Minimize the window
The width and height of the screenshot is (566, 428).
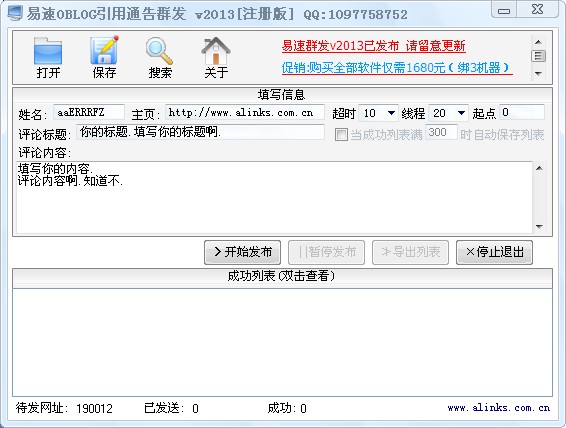[x=504, y=10]
